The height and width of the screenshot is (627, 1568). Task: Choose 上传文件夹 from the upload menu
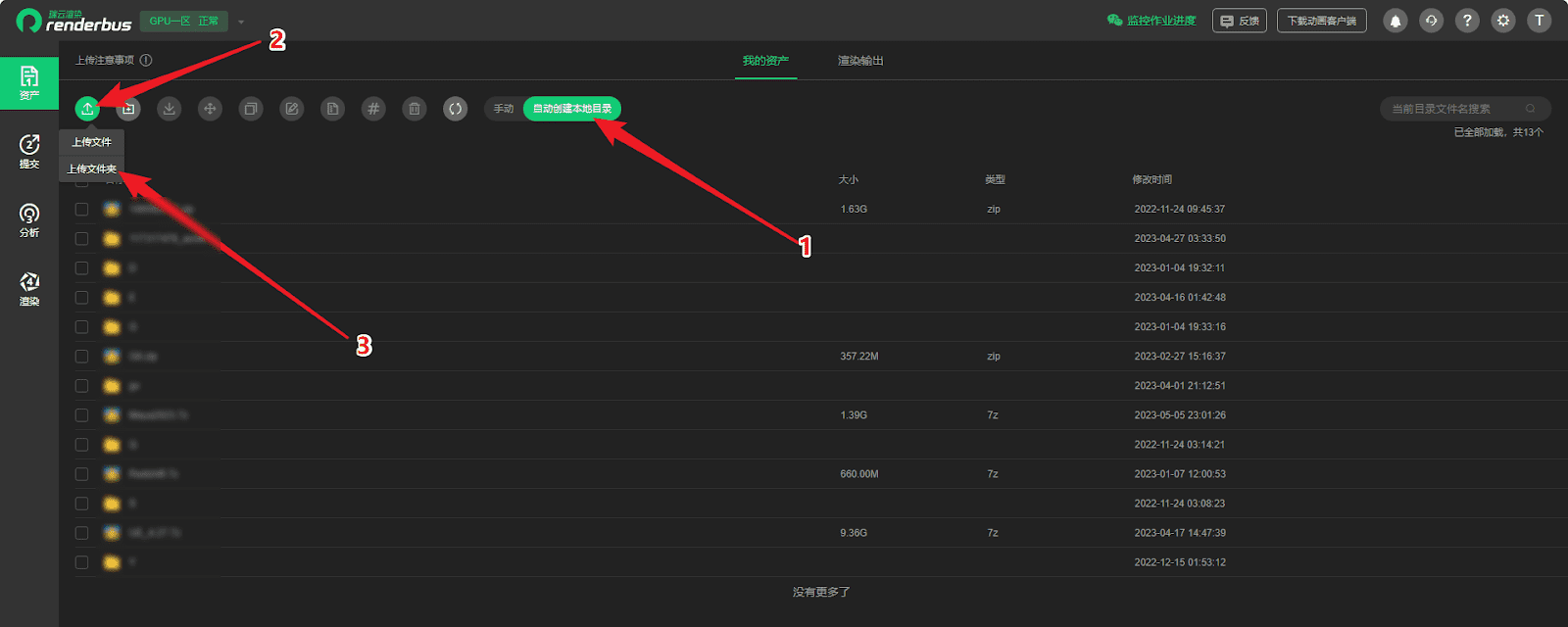click(x=92, y=169)
